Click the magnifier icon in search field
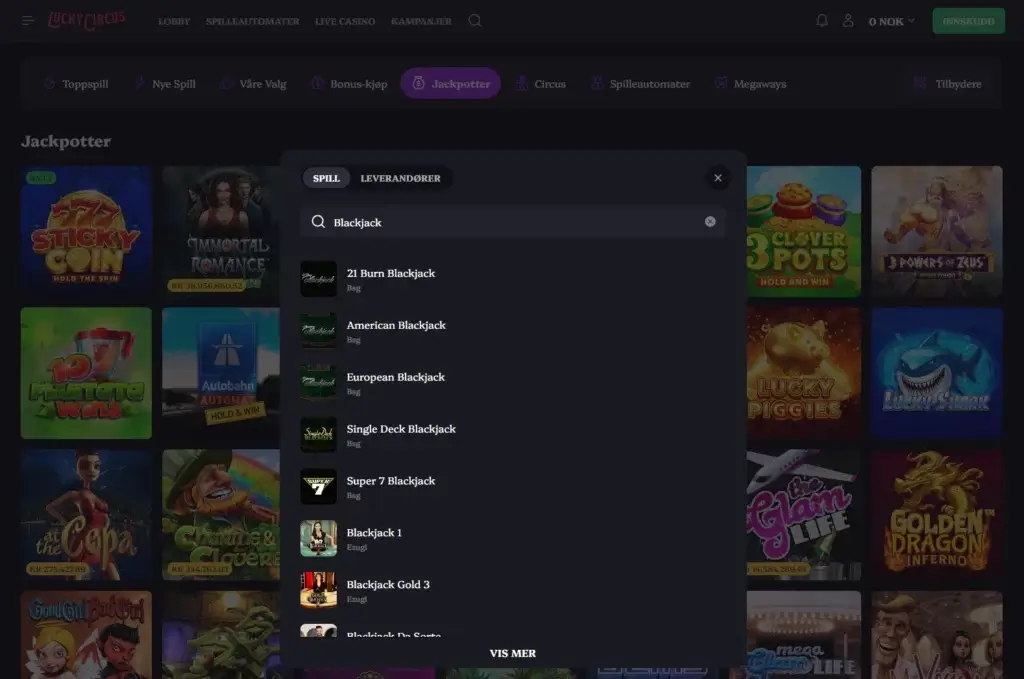 pos(318,222)
